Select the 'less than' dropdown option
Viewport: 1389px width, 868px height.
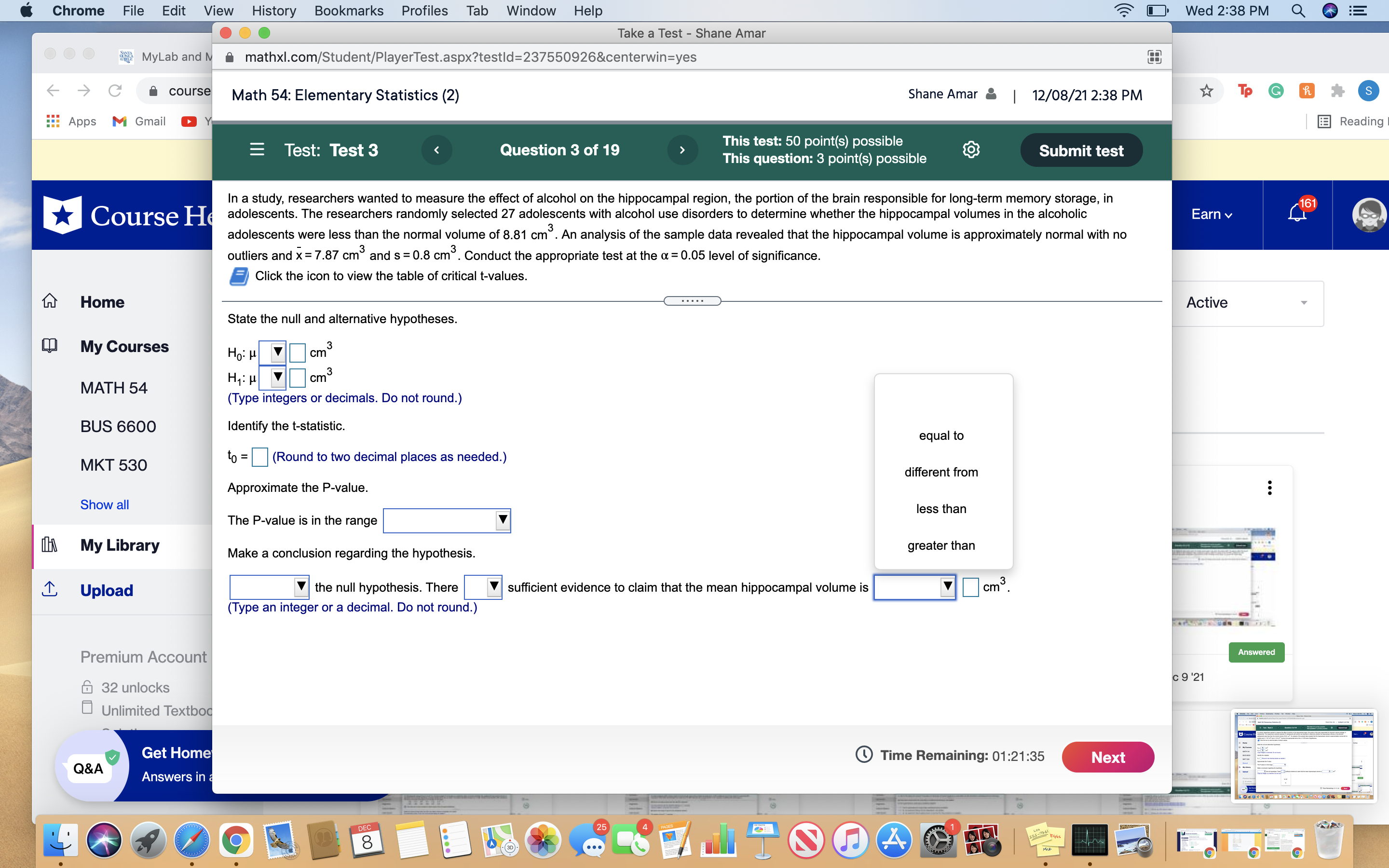941,508
